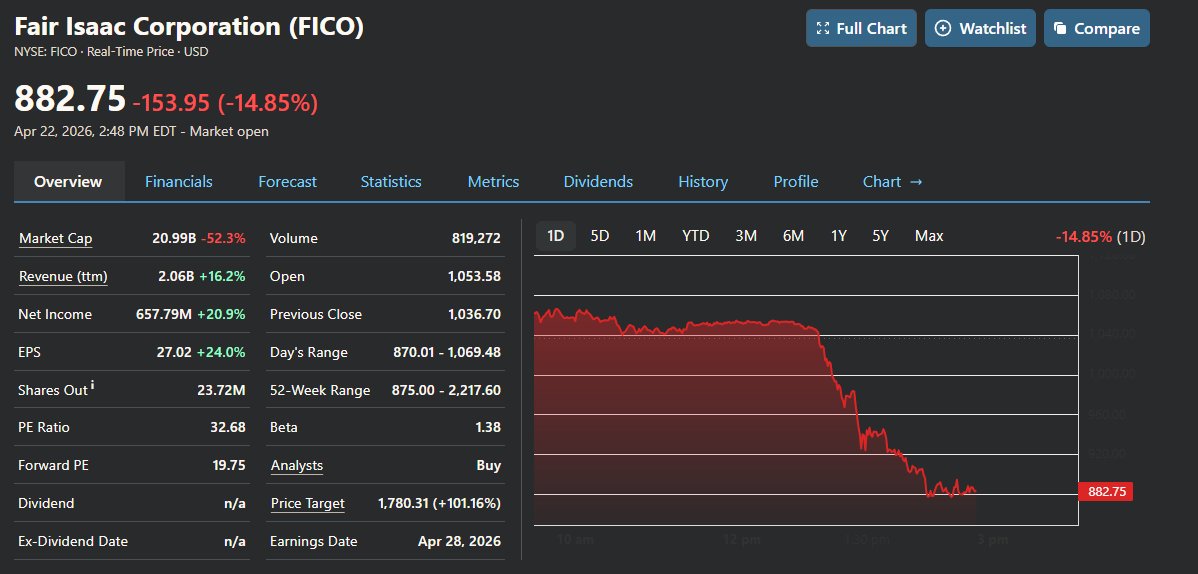Add FICO to Watchlist

[x=980, y=28]
